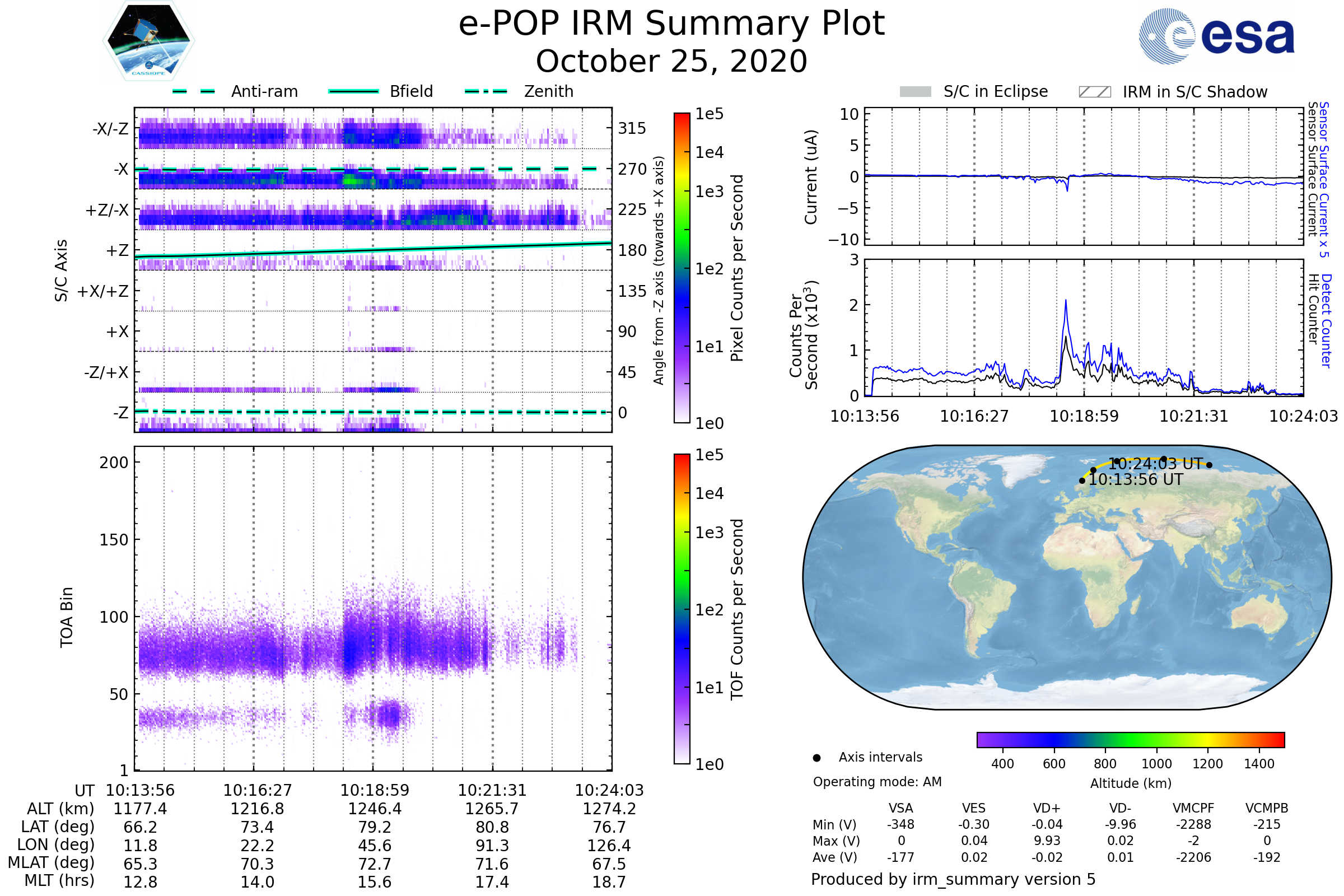Click the dense blob near TOA Bin 35

tap(391, 715)
